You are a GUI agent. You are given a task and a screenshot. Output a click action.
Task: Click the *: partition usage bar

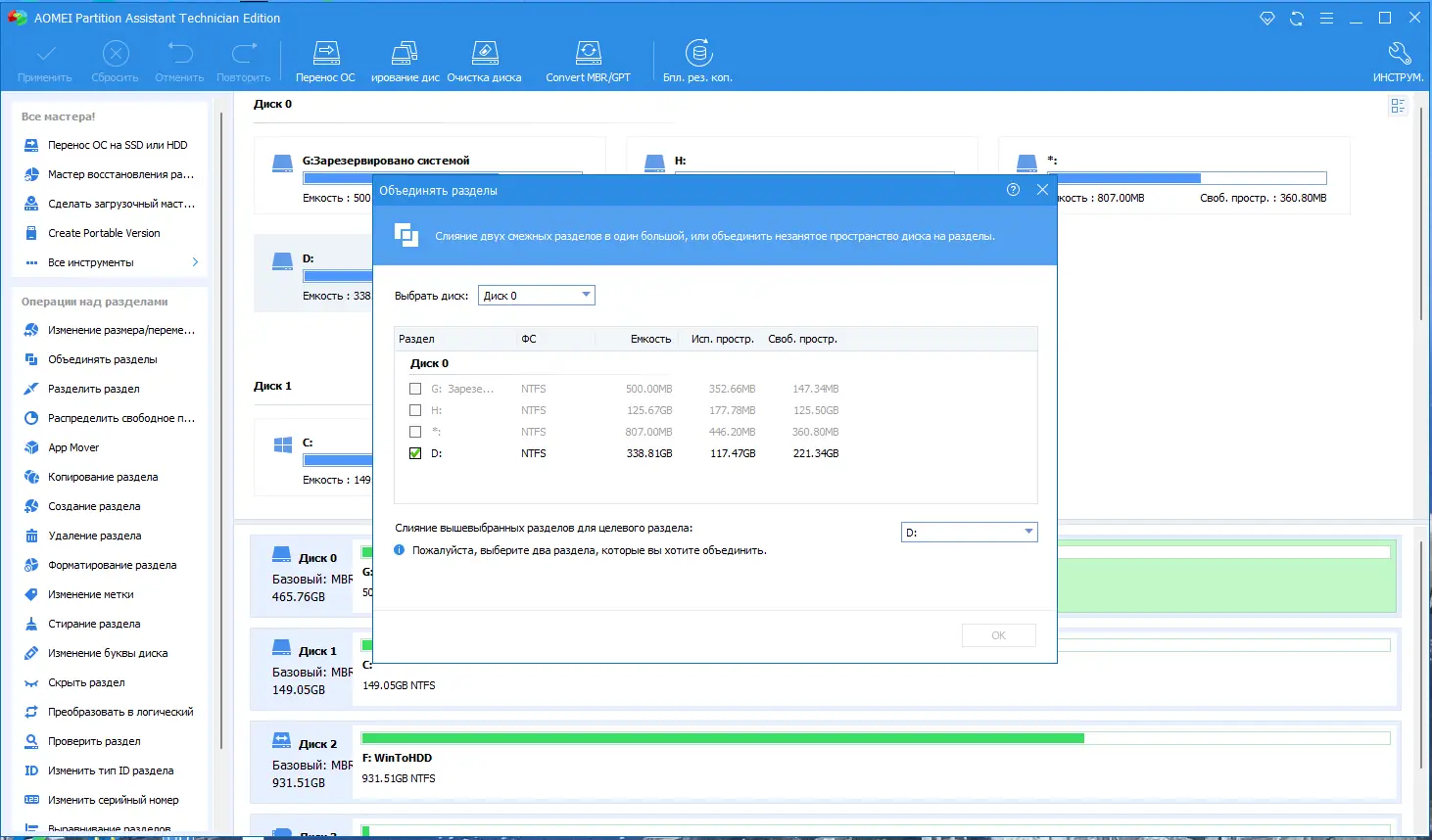[1187, 178]
